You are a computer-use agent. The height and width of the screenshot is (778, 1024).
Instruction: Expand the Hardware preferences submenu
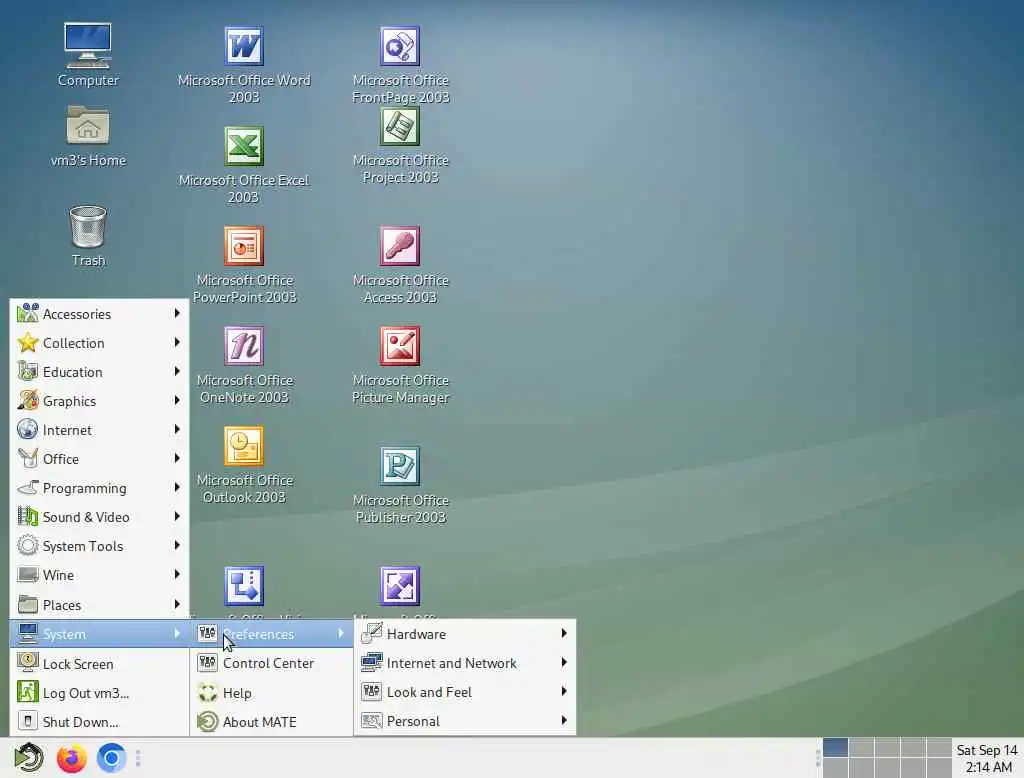click(464, 634)
